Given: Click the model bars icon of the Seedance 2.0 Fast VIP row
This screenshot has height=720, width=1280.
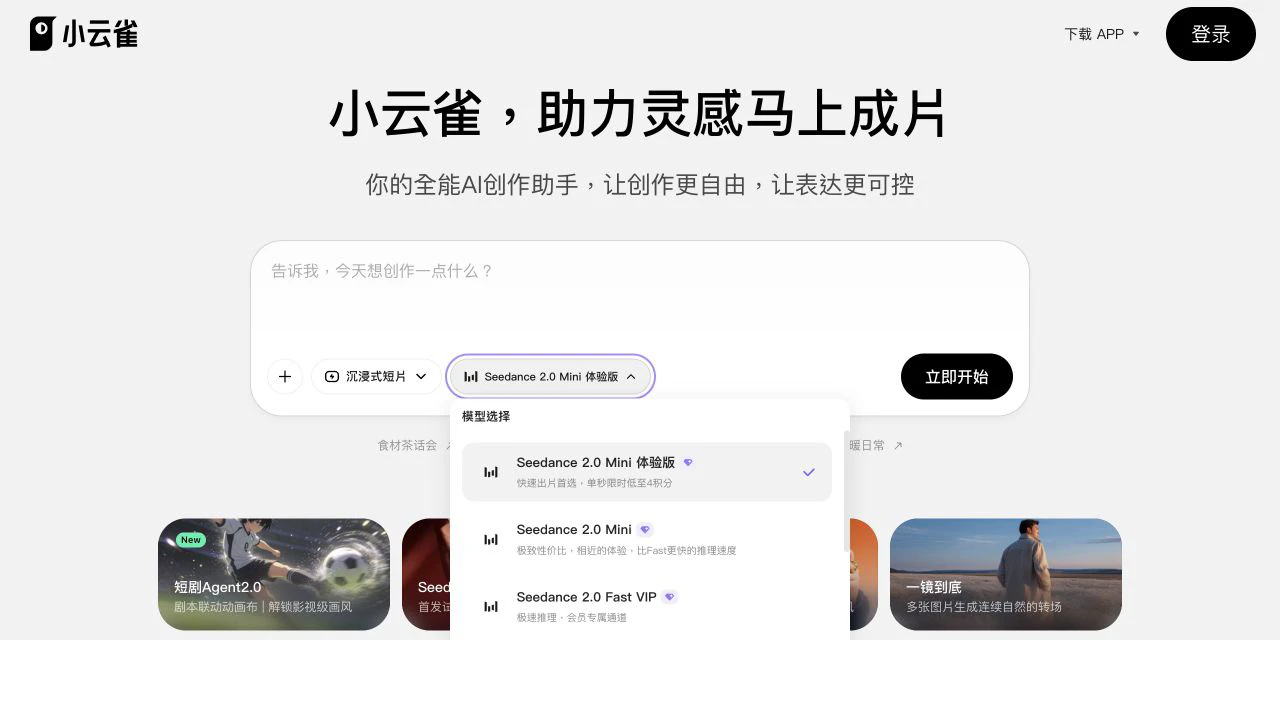Looking at the screenshot, I should pos(491,606).
